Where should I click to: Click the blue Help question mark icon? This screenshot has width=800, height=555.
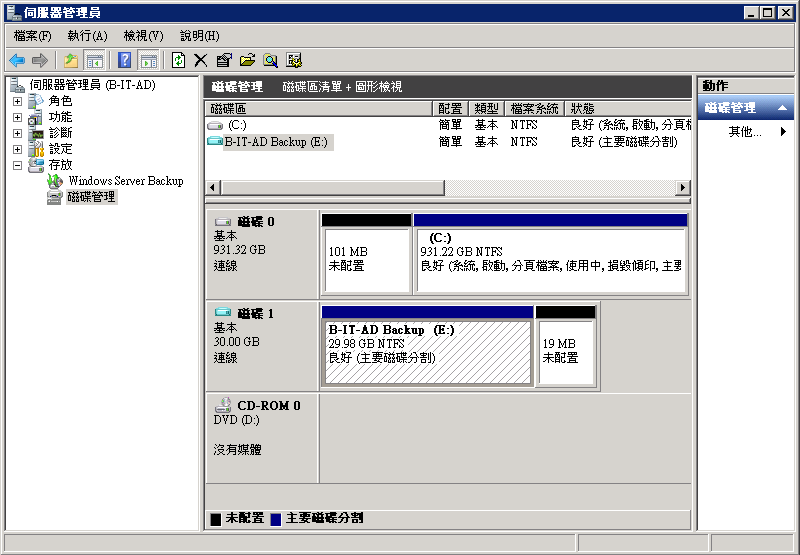coord(124,60)
